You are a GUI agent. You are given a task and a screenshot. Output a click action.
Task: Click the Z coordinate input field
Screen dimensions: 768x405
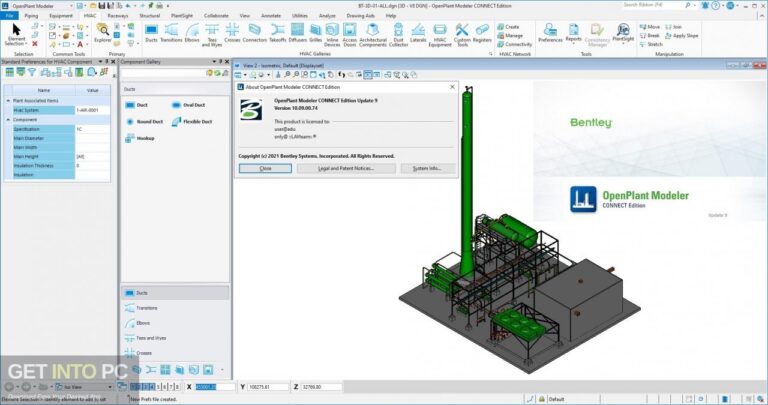[321, 387]
